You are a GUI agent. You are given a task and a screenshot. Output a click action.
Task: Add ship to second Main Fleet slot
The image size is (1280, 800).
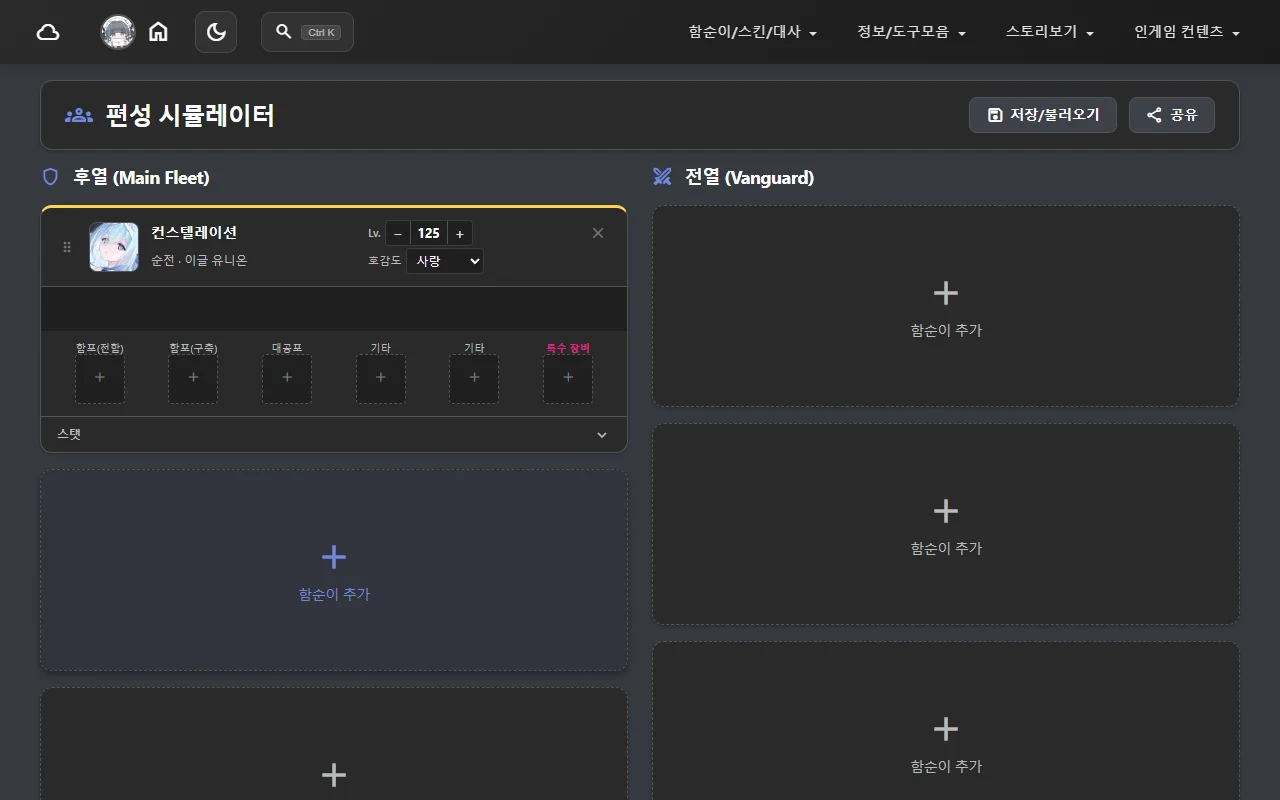click(334, 571)
